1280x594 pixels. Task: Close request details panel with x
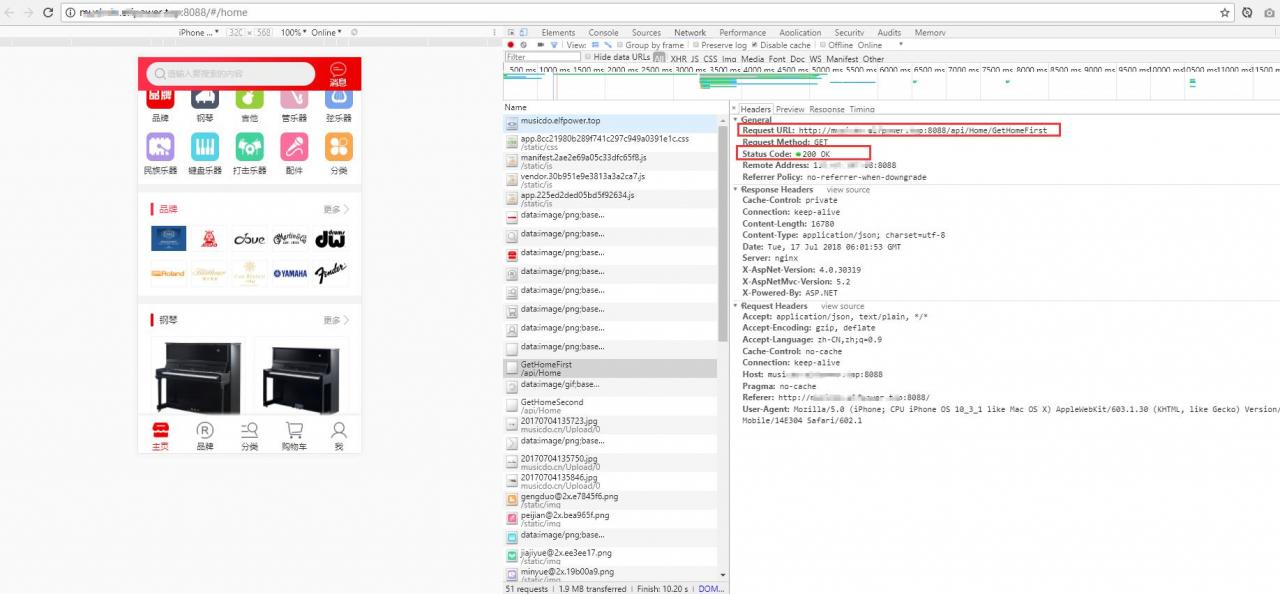[734, 109]
